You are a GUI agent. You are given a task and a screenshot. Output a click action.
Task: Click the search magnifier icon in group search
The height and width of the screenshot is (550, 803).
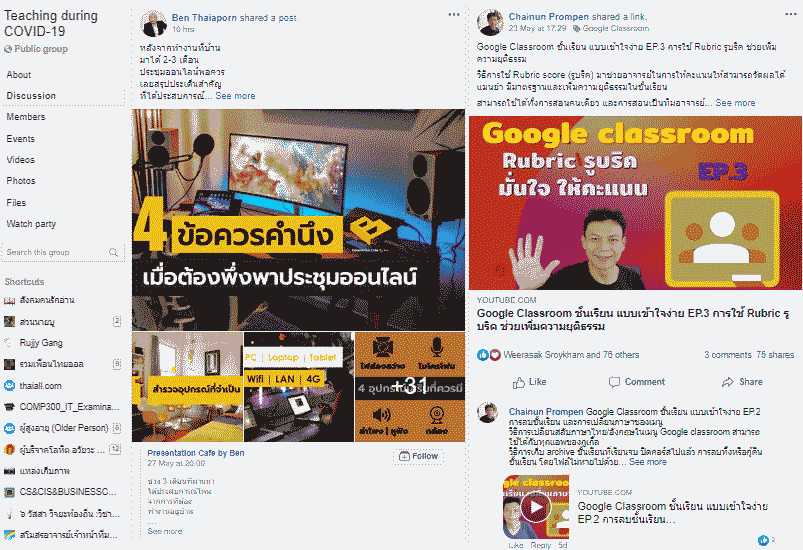(x=113, y=252)
